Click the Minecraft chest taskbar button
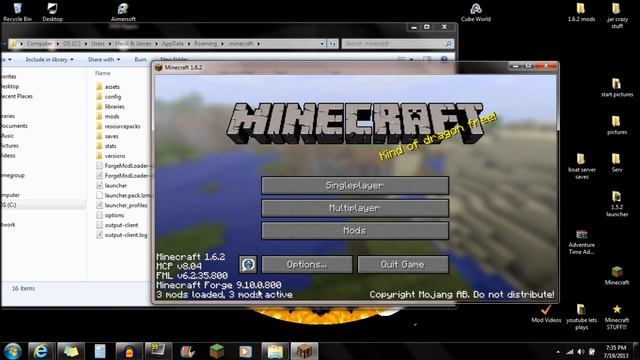640x360 pixels. [x=304, y=351]
